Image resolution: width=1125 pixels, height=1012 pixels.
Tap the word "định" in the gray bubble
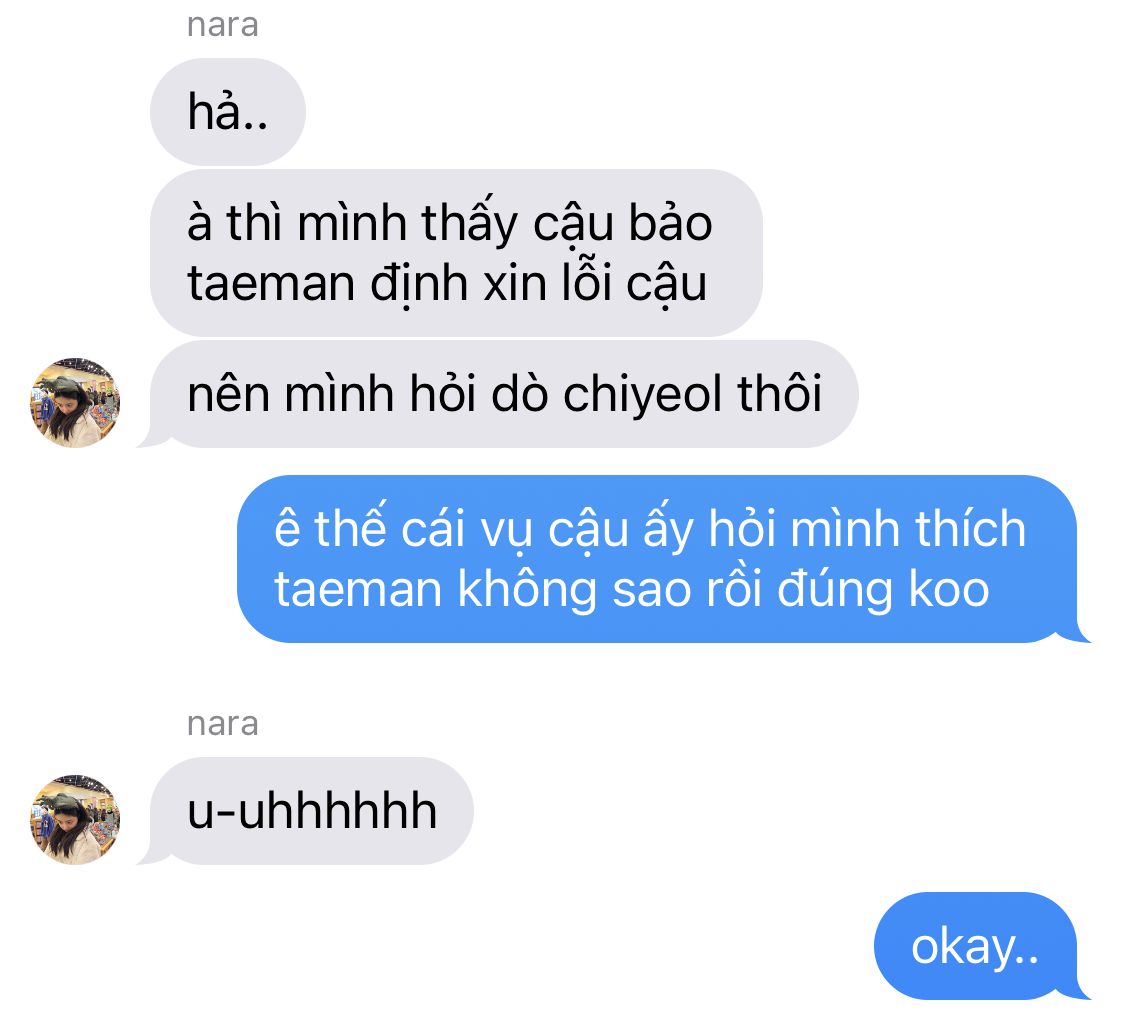point(420,285)
